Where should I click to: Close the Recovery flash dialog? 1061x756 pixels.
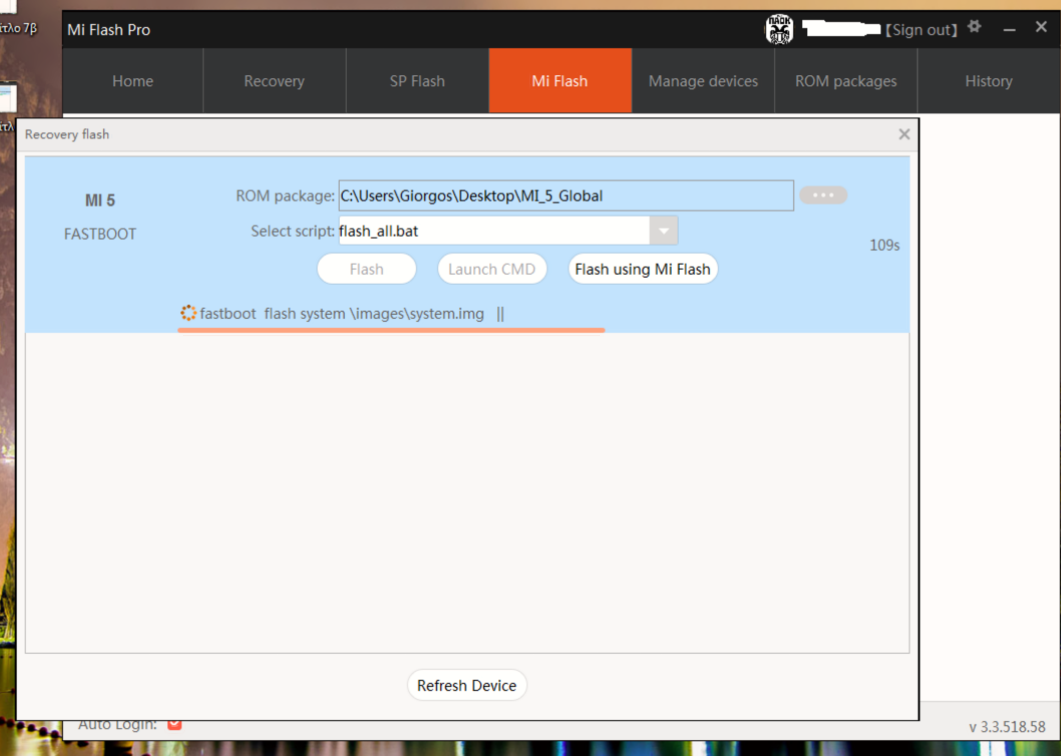click(904, 134)
